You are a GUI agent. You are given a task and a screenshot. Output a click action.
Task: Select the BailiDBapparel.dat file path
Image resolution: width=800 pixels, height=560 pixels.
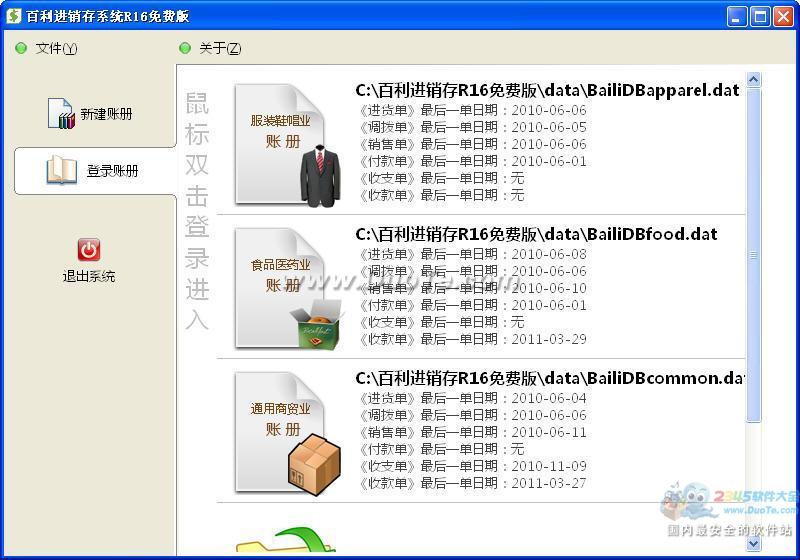[x=547, y=90]
